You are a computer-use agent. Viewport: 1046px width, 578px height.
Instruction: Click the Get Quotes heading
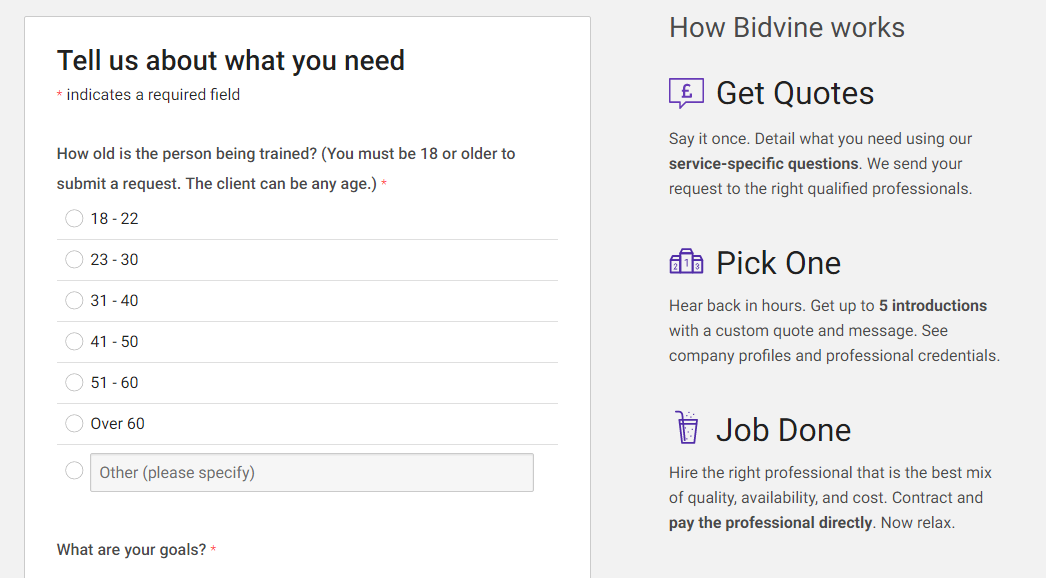795,93
